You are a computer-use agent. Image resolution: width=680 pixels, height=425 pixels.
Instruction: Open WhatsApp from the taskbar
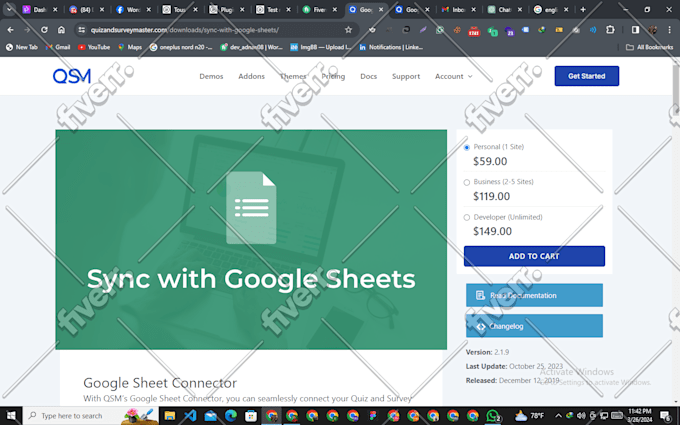[x=493, y=415]
